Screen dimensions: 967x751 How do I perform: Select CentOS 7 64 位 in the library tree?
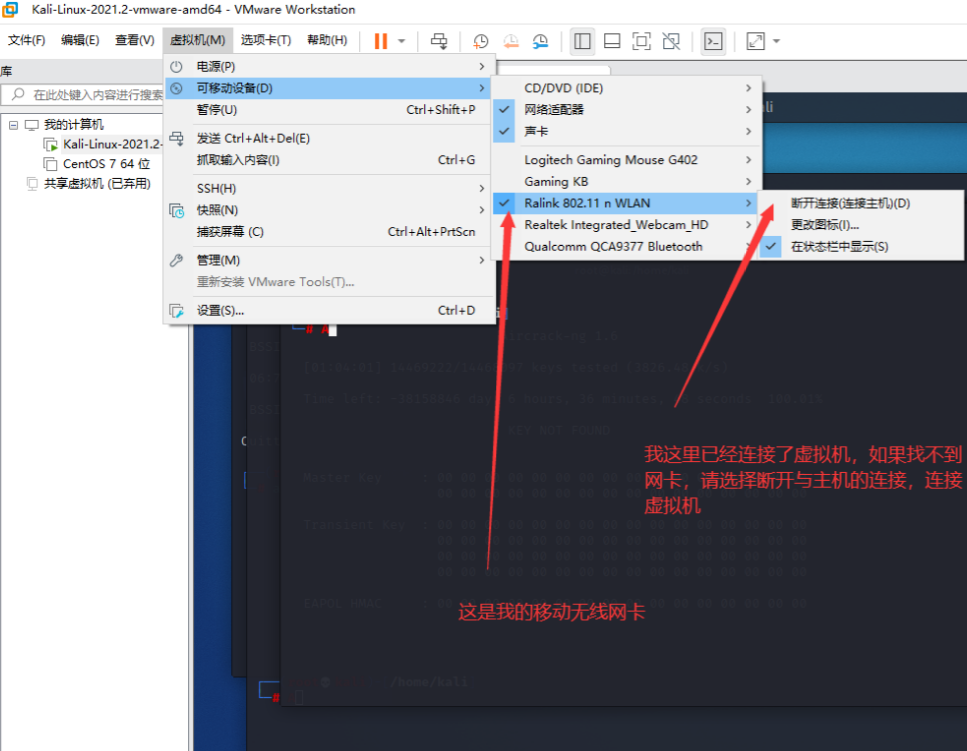(x=106, y=164)
